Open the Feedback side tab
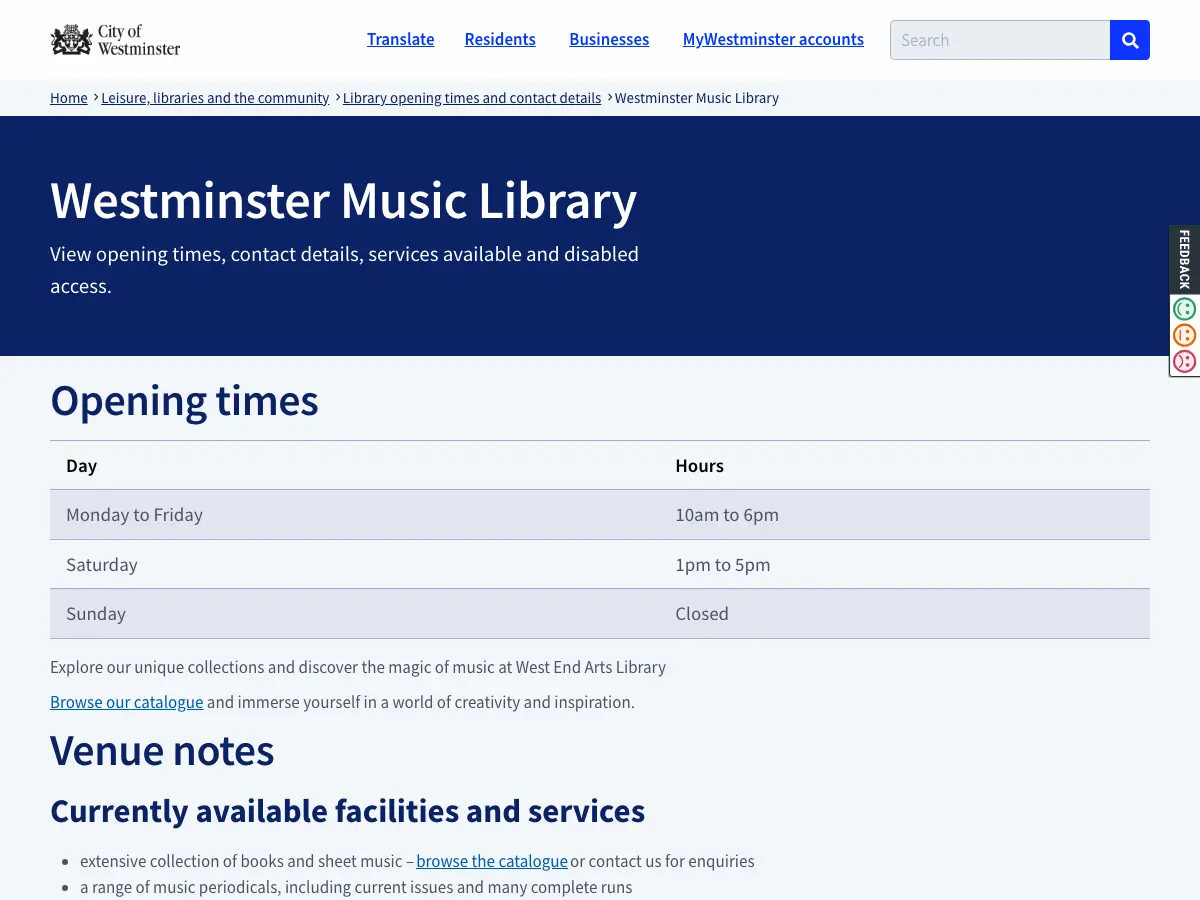The image size is (1200, 900). click(1185, 260)
